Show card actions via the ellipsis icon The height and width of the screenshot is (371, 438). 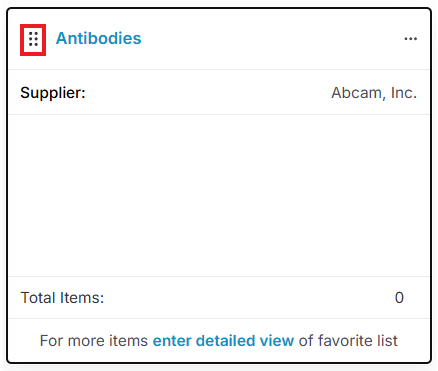point(410,39)
